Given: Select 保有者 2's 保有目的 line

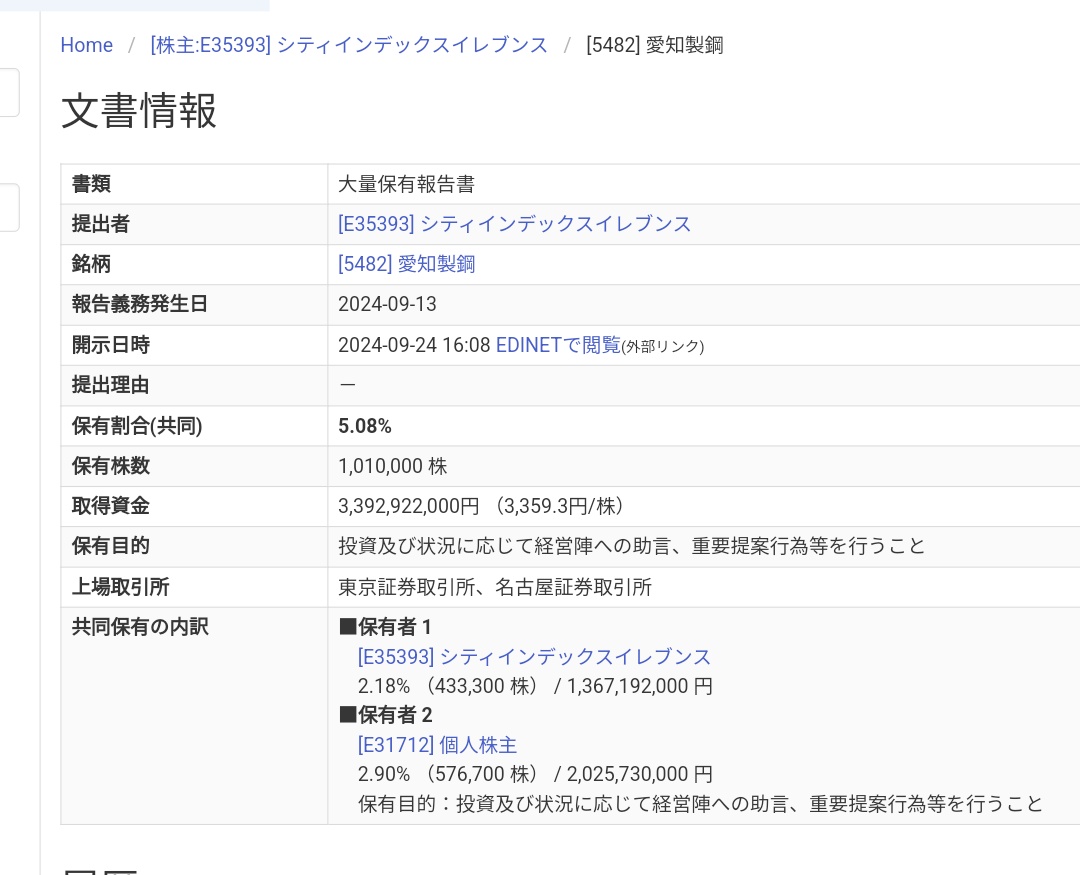Looking at the screenshot, I should click(x=700, y=803).
